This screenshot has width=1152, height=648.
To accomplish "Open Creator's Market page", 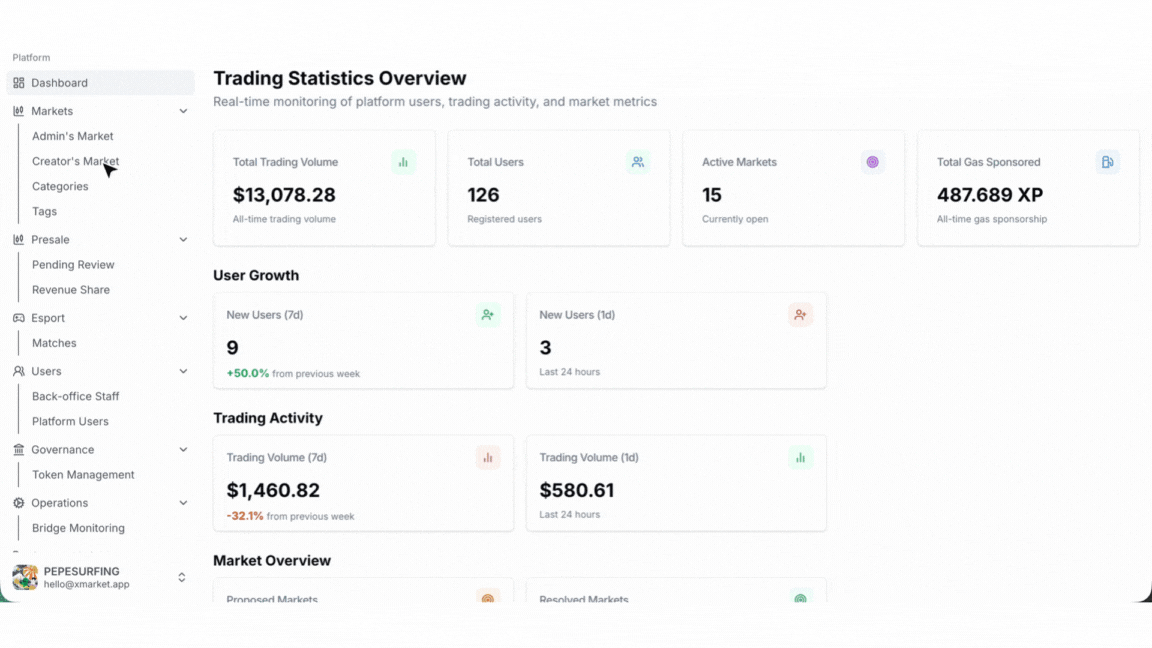I will 75,161.
